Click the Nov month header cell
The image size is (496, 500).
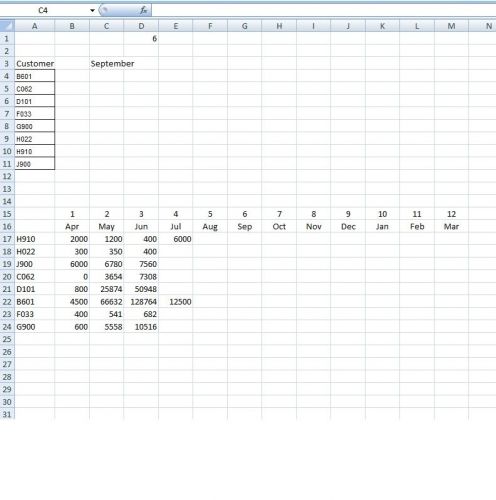click(x=314, y=227)
